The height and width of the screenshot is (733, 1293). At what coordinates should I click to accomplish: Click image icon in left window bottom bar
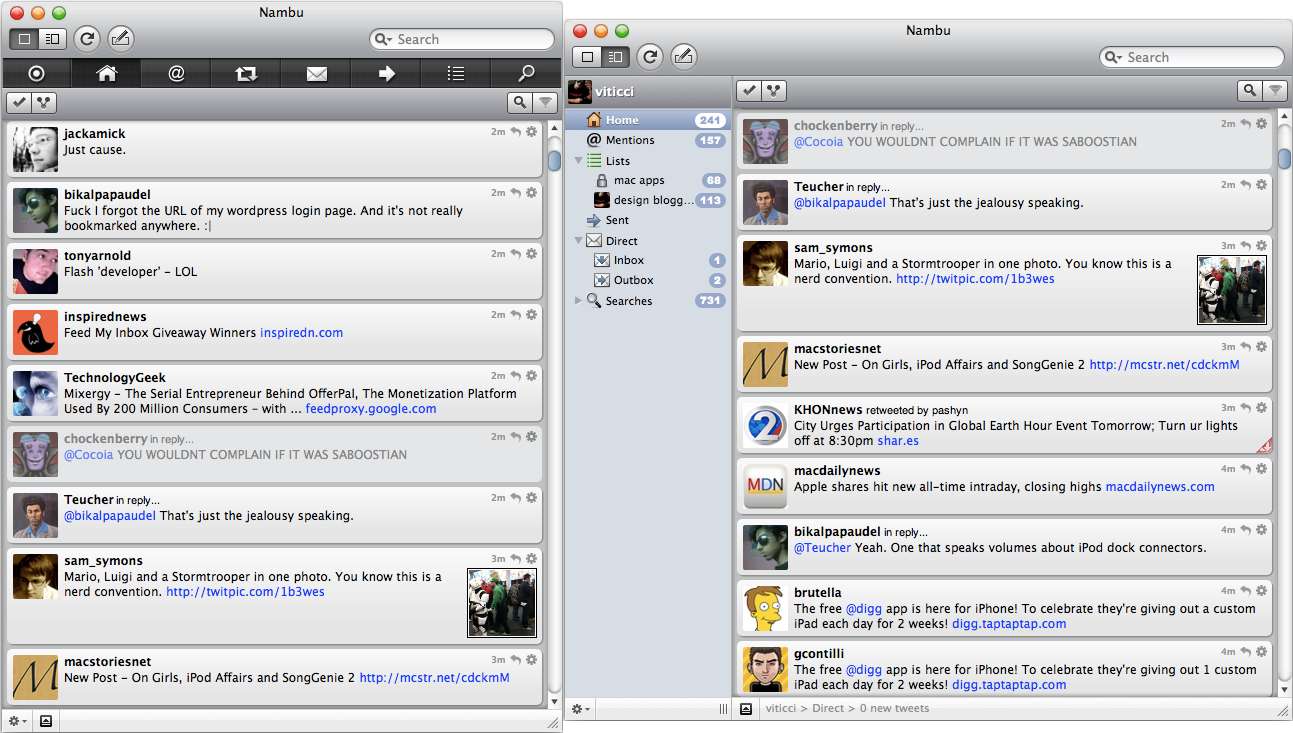click(46, 721)
